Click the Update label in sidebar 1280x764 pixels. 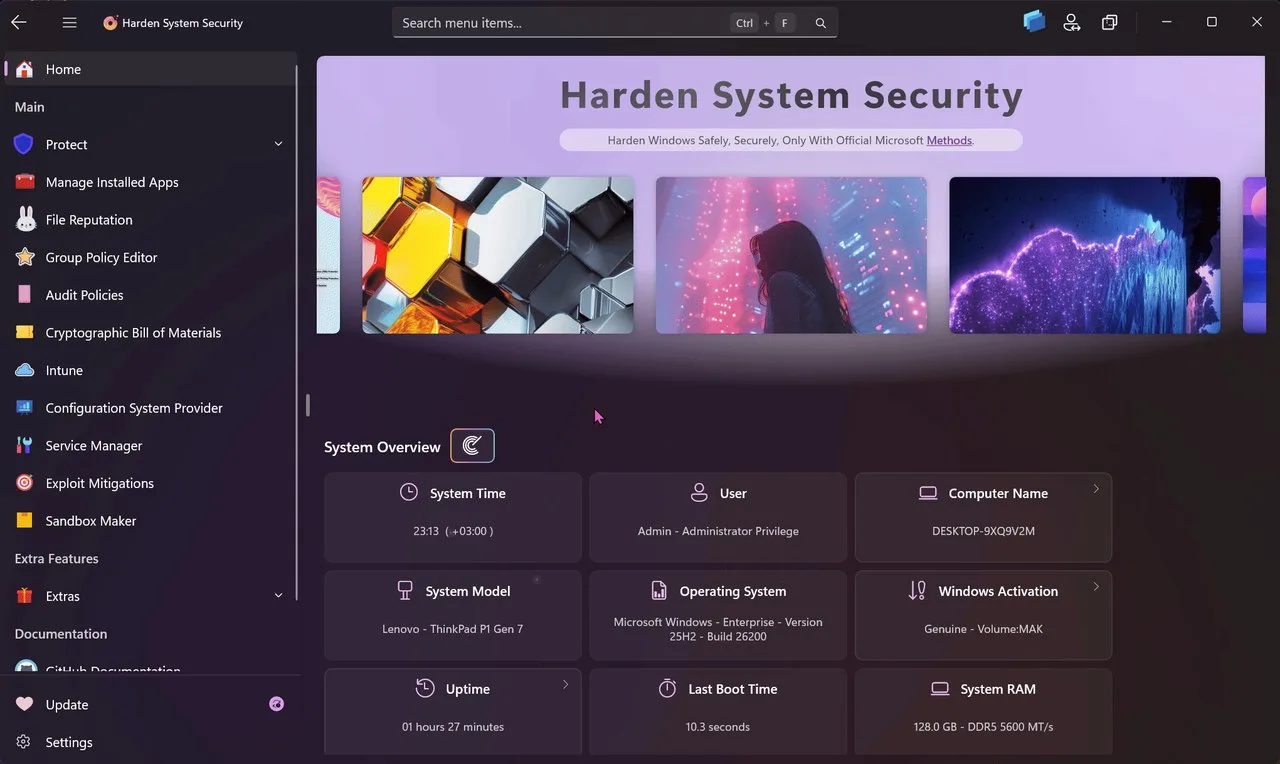(x=67, y=705)
